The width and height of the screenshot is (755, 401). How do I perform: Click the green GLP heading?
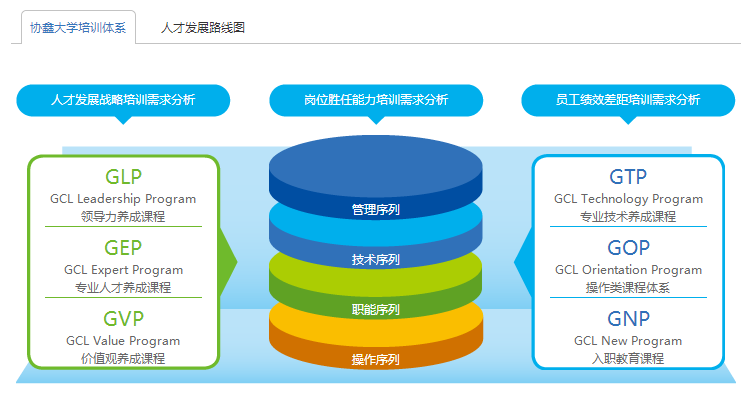[123, 177]
